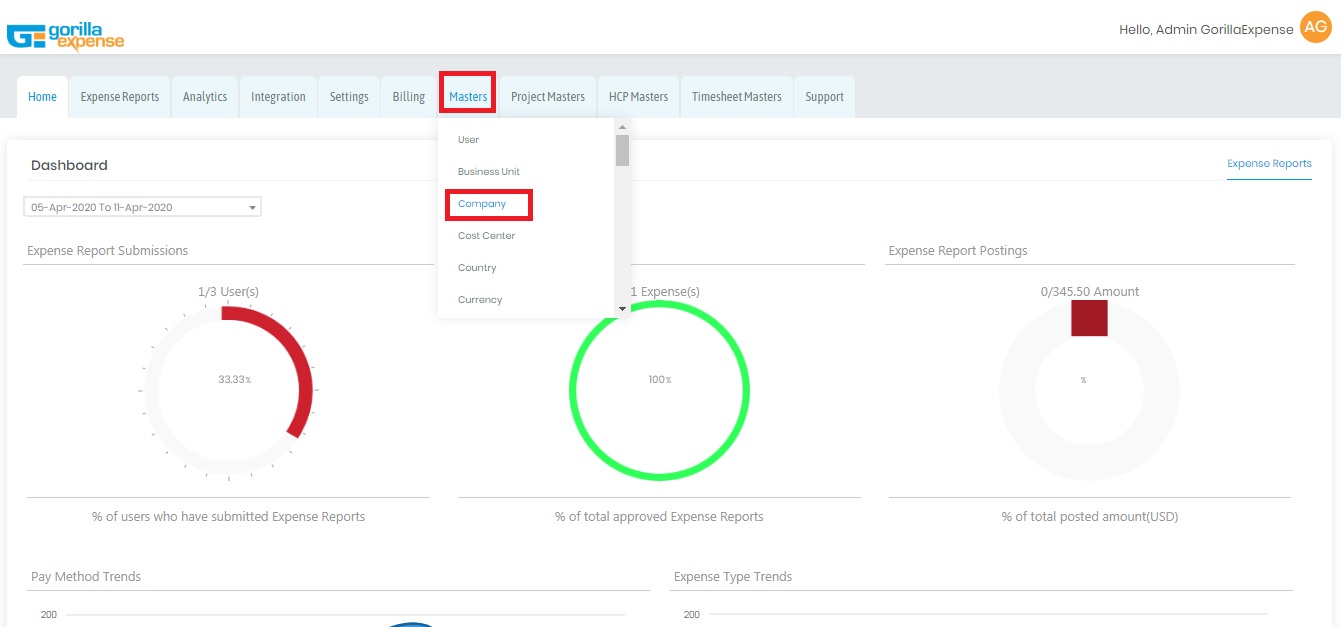Click '% of total posted amount(USD)' caption
Image resolution: width=1341 pixels, height=627 pixels.
(x=1090, y=517)
